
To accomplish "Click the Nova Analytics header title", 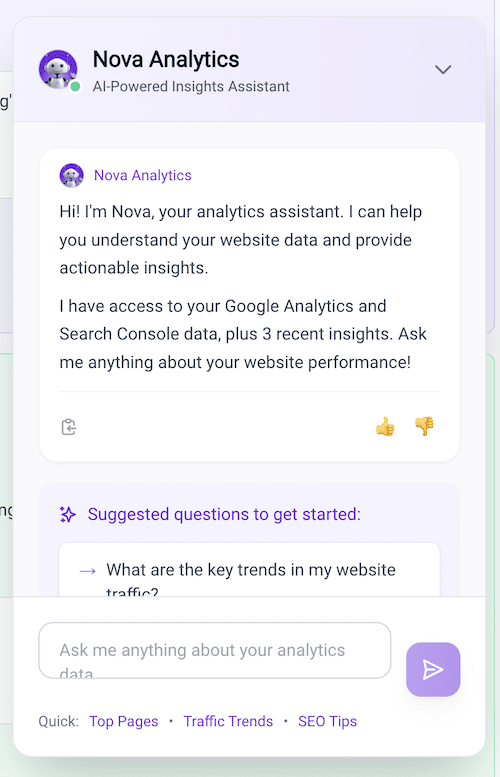I will pyautogui.click(x=166, y=59).
